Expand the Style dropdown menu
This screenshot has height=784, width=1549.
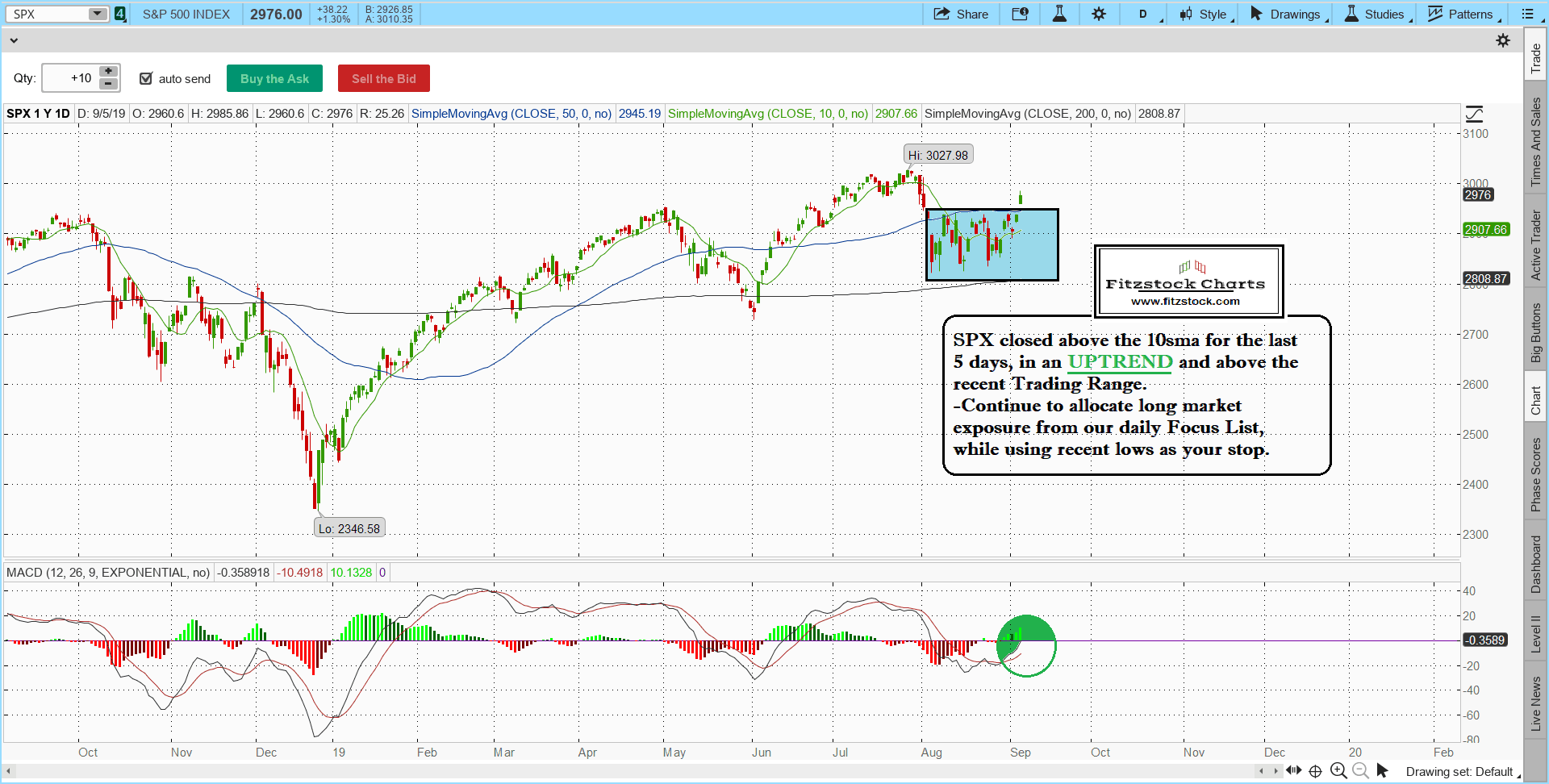point(1207,14)
